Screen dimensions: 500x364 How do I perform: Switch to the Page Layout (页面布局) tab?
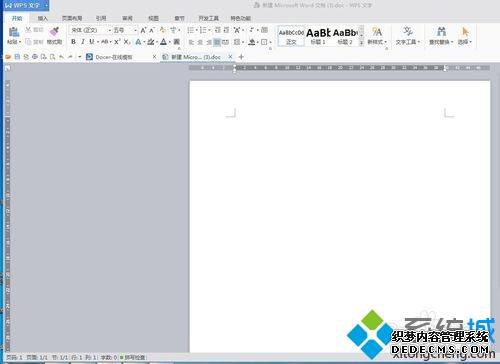point(72,18)
